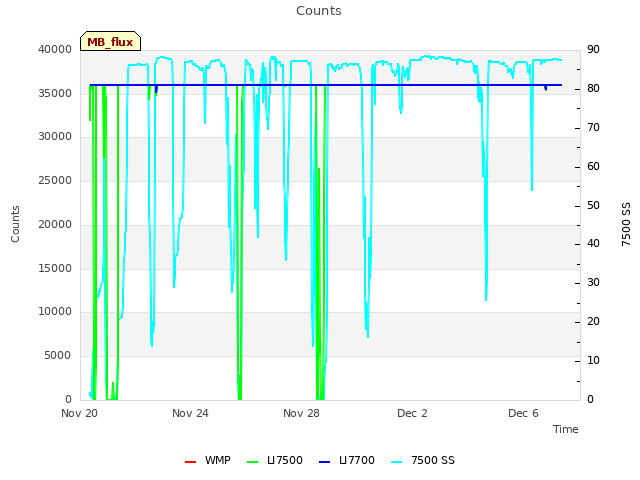The height and width of the screenshot is (480, 640).
Task: Click the red WMP legend swatch
Action: (190, 462)
